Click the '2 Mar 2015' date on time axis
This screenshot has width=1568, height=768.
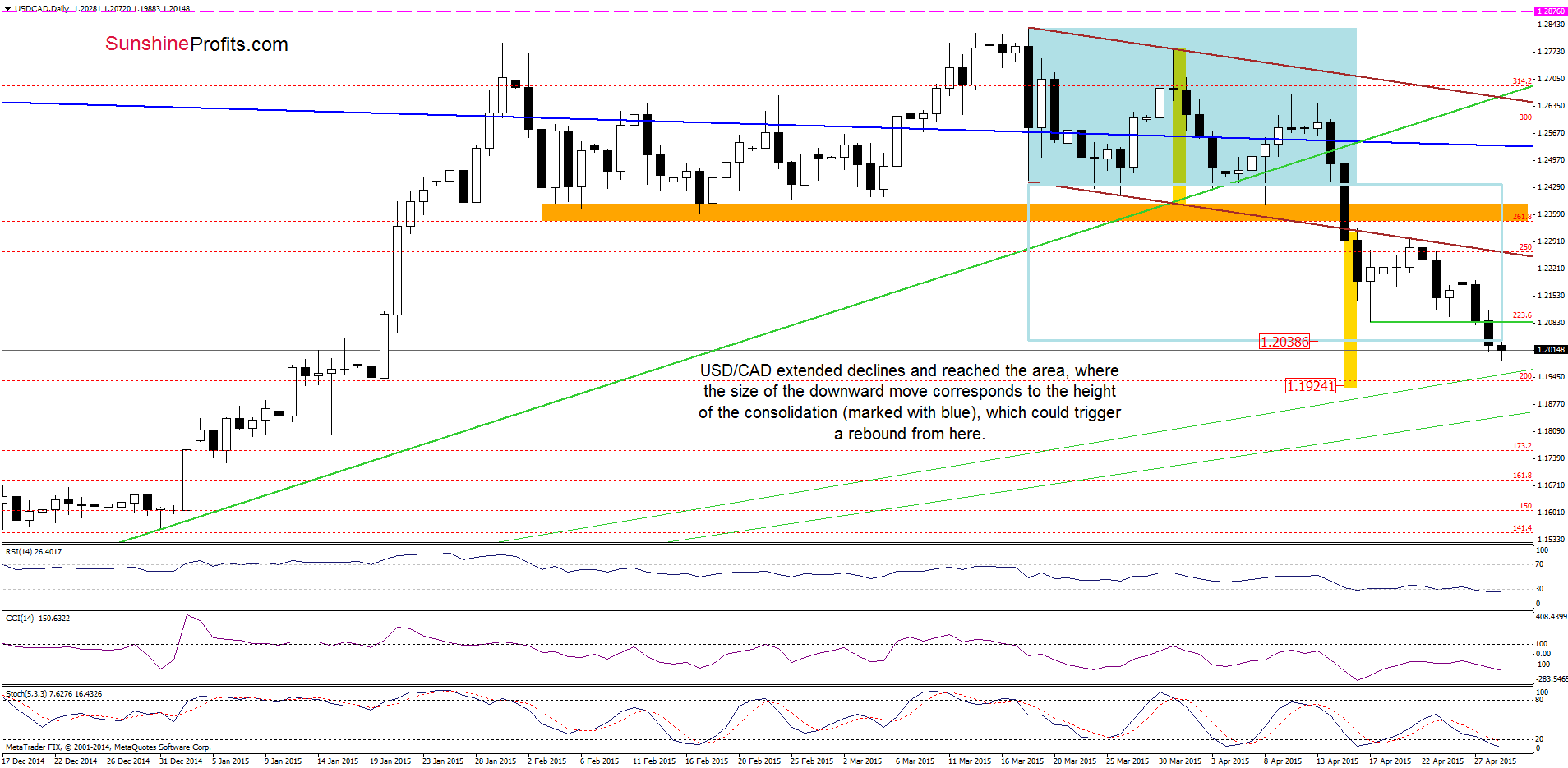coord(863,761)
